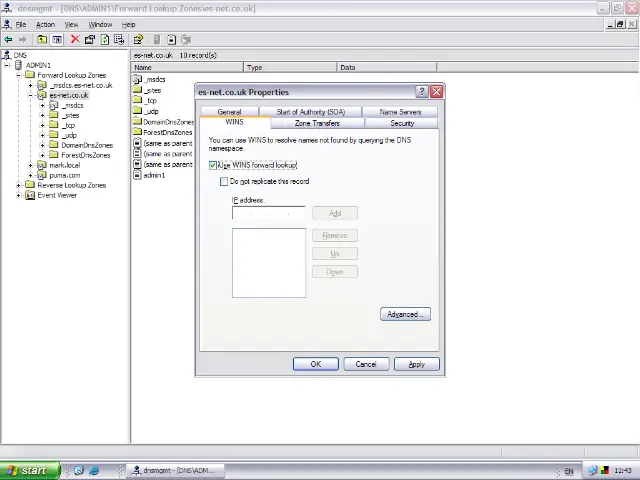
Task: Click the security shield tray icon
Action: pyautogui.click(x=605, y=471)
